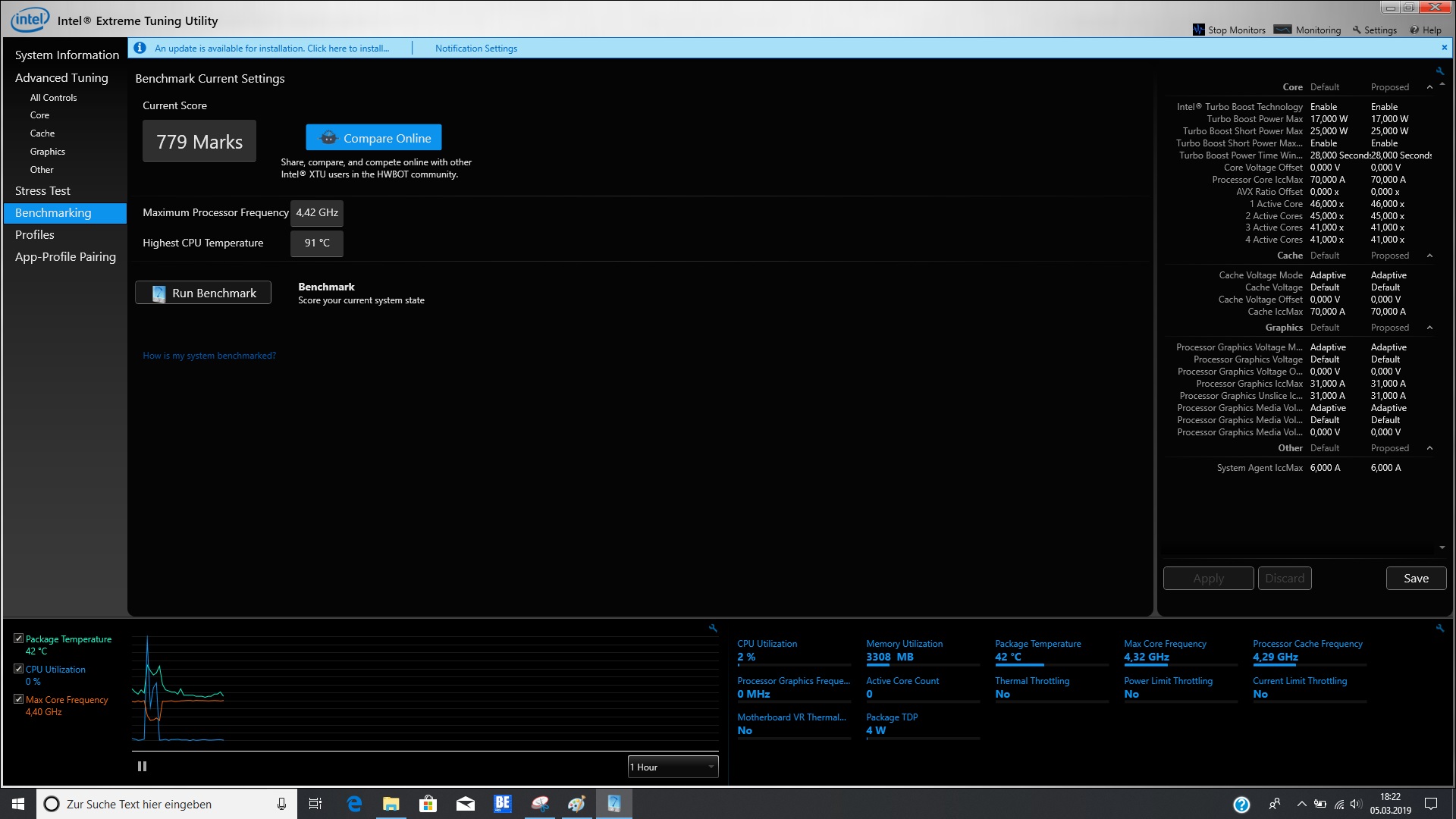The height and width of the screenshot is (819, 1456).
Task: Open Advanced Tuning section
Action: point(61,77)
